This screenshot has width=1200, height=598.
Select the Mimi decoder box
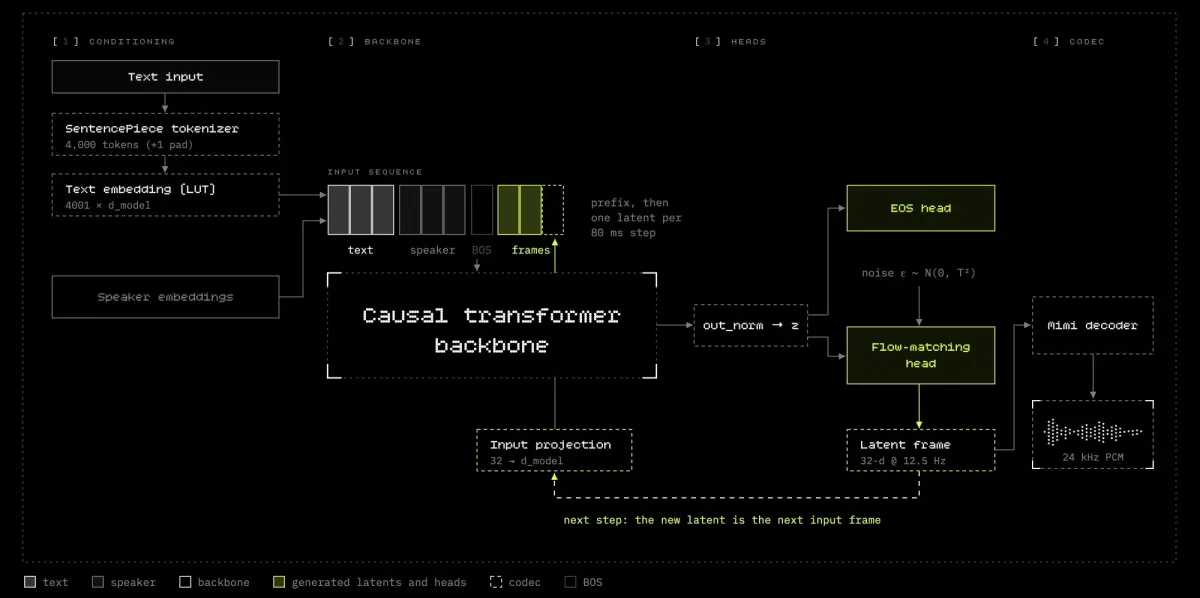point(1092,325)
